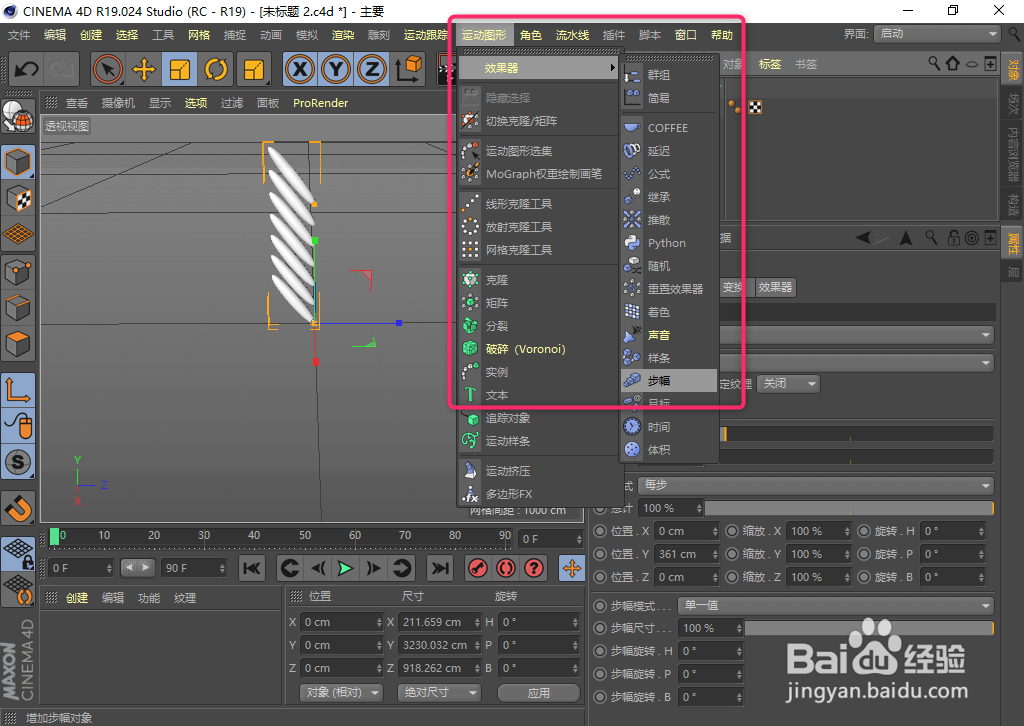The height and width of the screenshot is (726, 1024).
Task: Choose Python effector in submenu
Action: (x=669, y=243)
